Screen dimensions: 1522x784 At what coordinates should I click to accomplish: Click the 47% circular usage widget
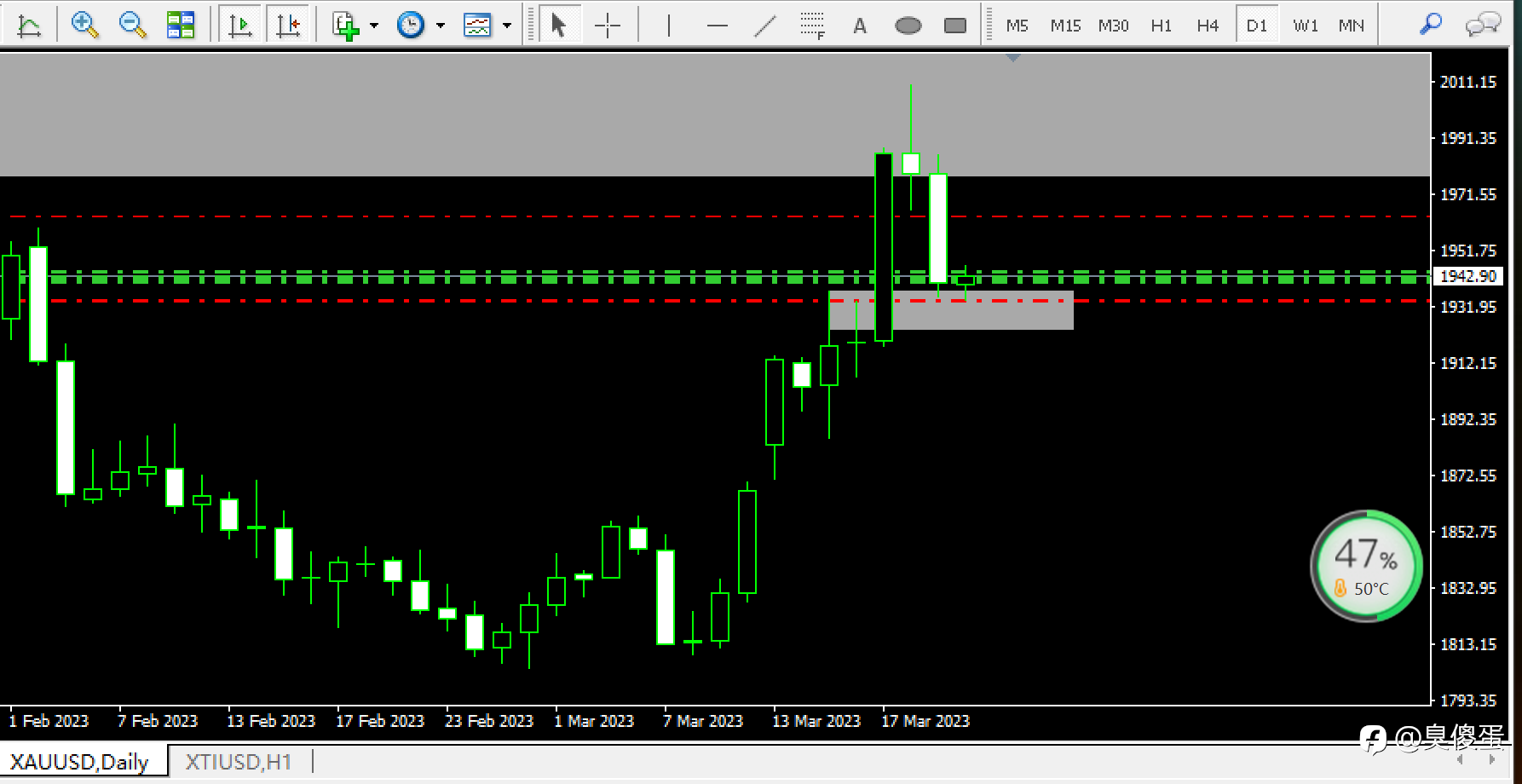[x=1366, y=566]
